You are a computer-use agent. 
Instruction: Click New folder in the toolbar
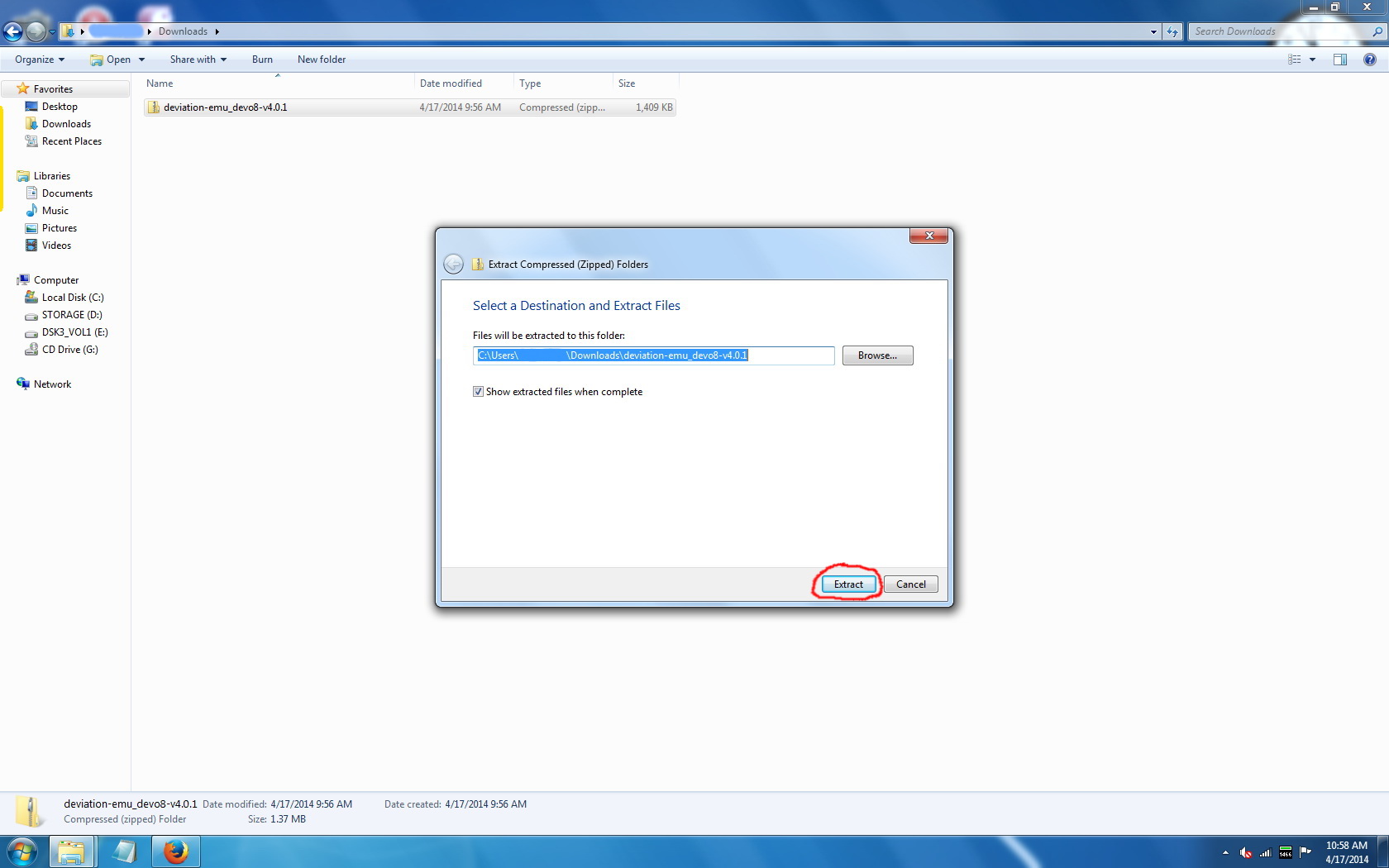[322, 60]
